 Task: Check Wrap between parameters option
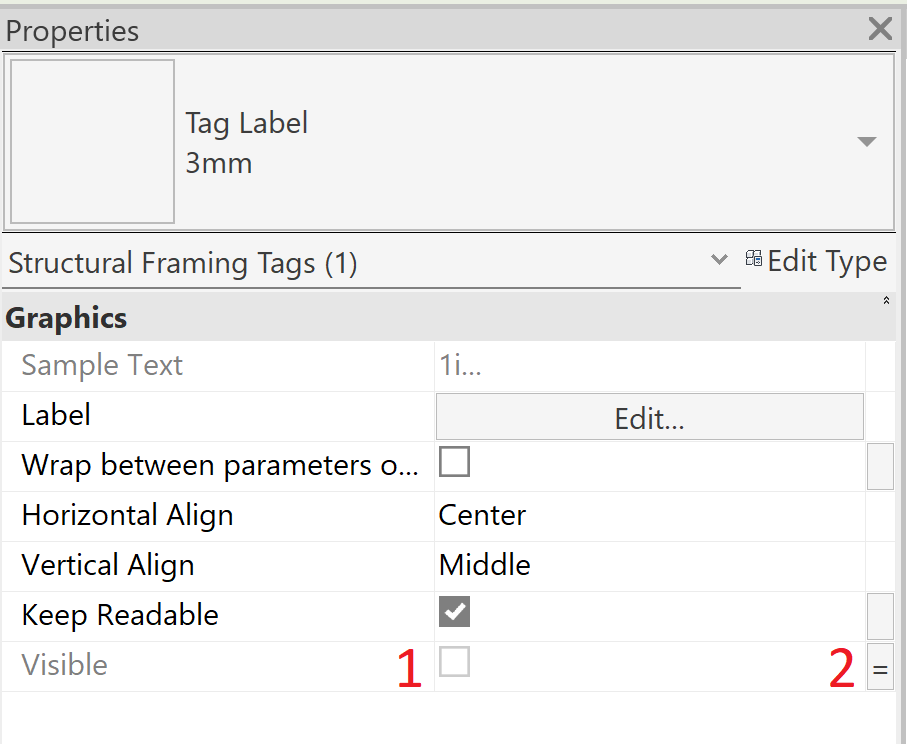pyautogui.click(x=455, y=461)
